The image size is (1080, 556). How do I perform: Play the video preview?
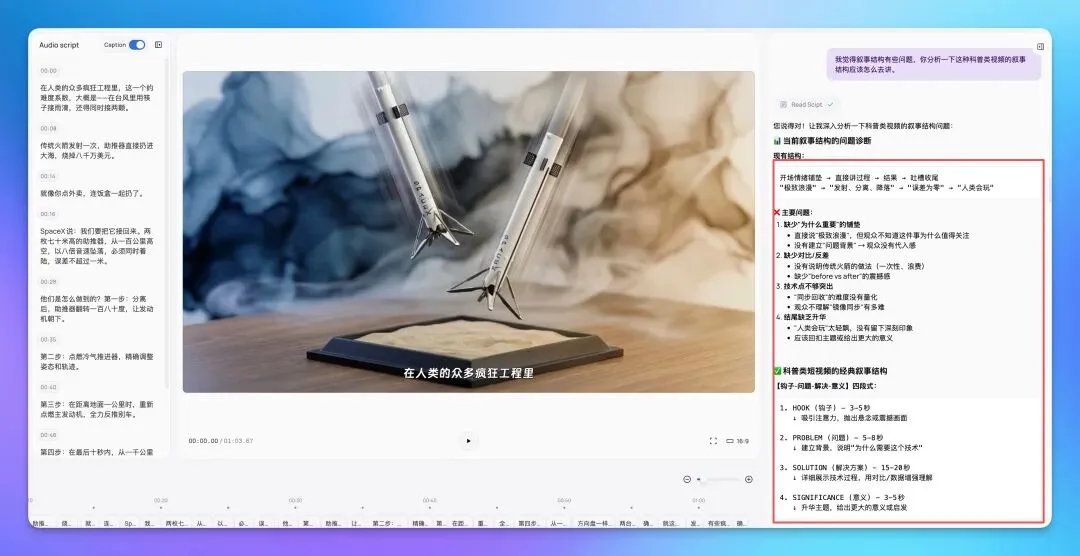(x=468, y=441)
